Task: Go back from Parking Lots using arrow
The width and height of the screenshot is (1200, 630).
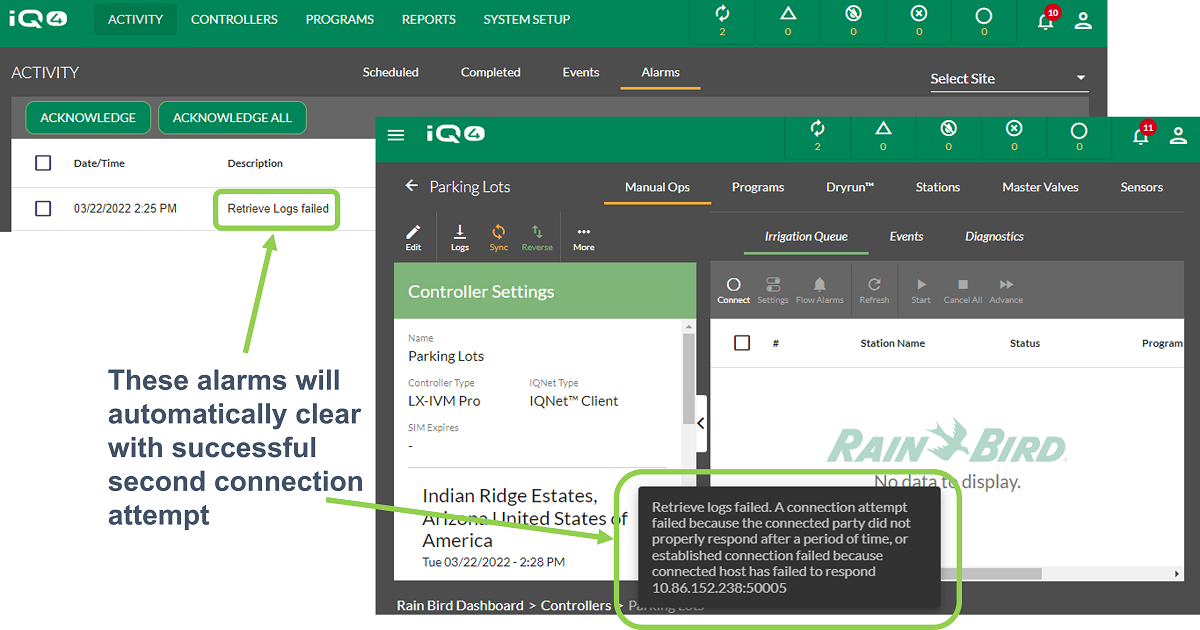Action: 411,186
